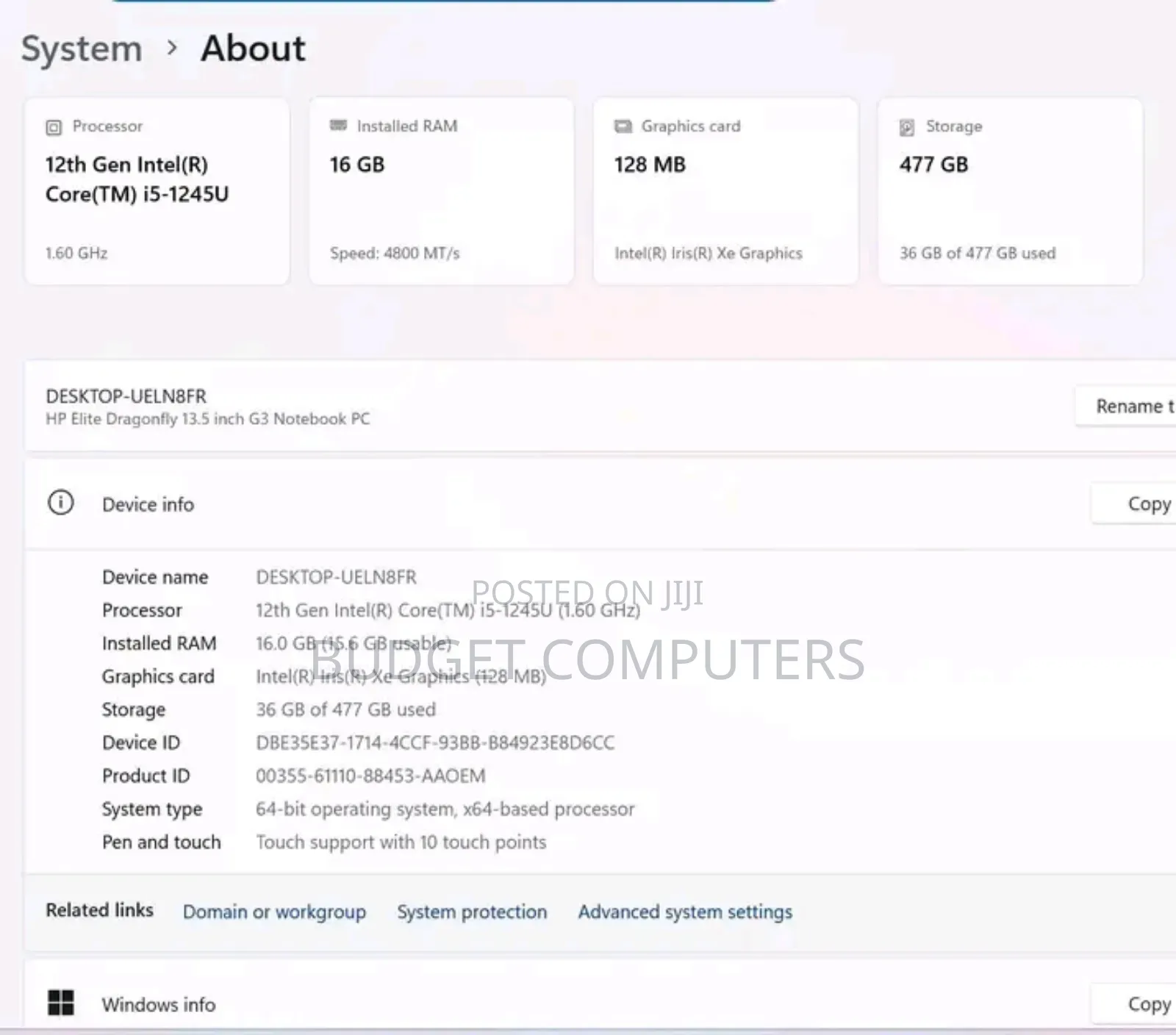Open the Processor summary card
Screen dimensions: 1176x1035
point(157,191)
